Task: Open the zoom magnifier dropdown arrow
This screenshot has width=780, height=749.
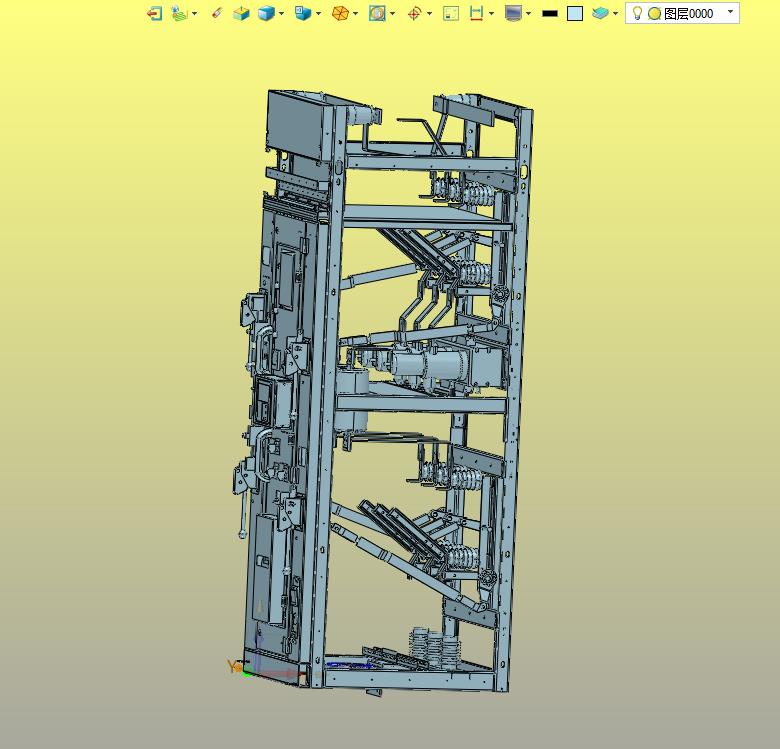Action: (392, 13)
